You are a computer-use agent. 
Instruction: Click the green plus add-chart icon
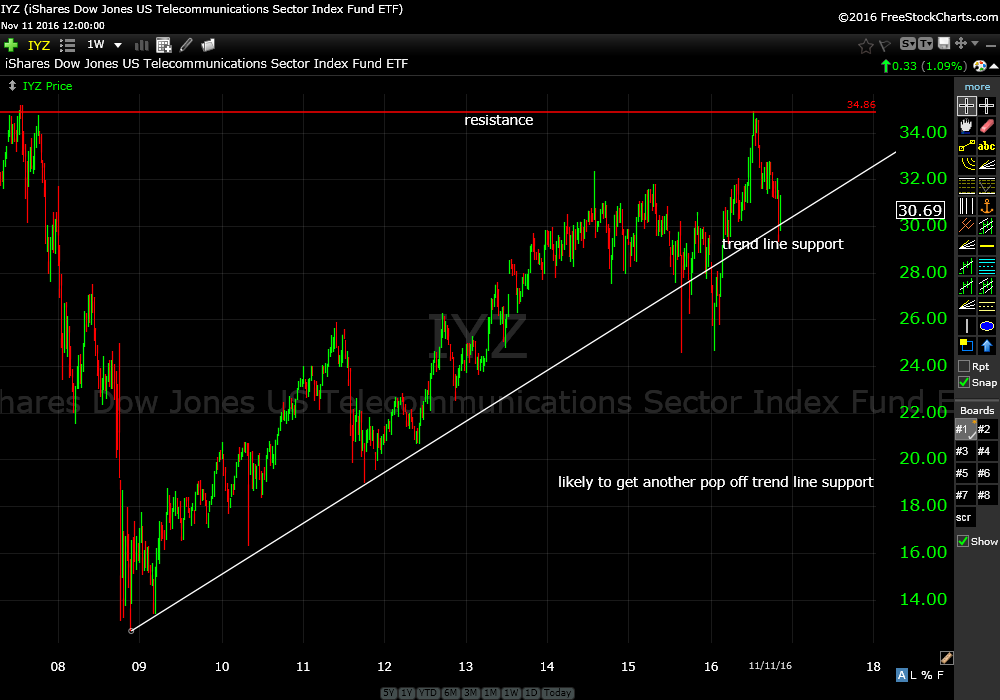11,45
